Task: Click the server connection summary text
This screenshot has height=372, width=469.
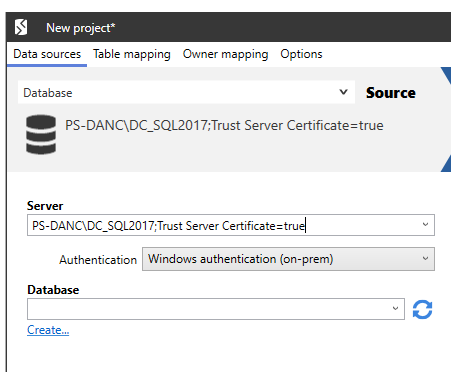Action: (x=224, y=126)
